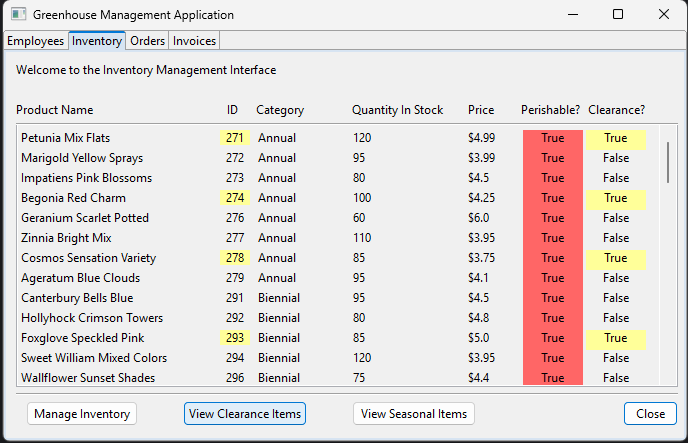The image size is (688, 443).
Task: Select red Perishable cell for Marigold Yellow Sprays
Action: pyautogui.click(x=552, y=158)
